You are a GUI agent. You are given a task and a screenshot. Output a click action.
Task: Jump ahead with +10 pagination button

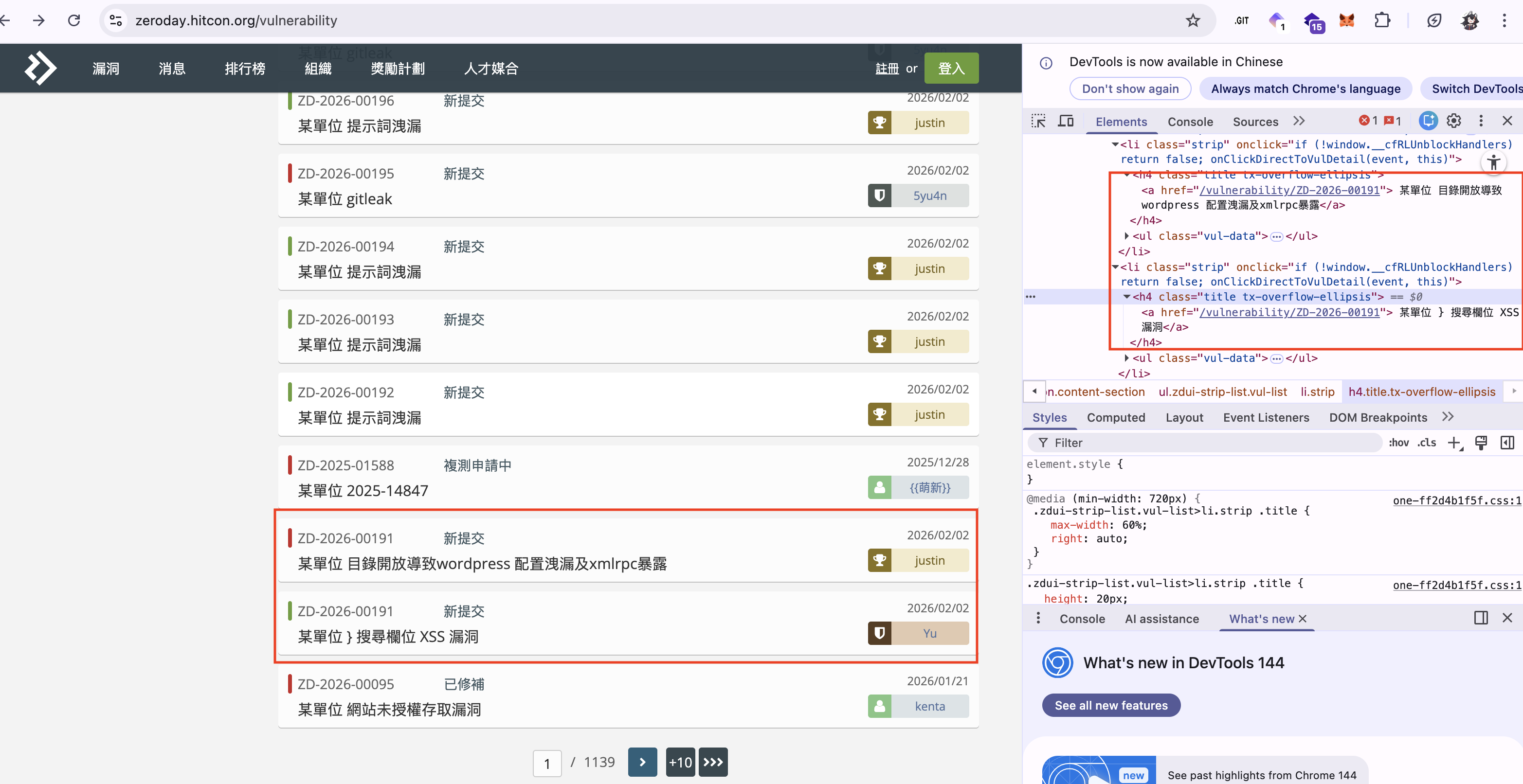pos(680,762)
